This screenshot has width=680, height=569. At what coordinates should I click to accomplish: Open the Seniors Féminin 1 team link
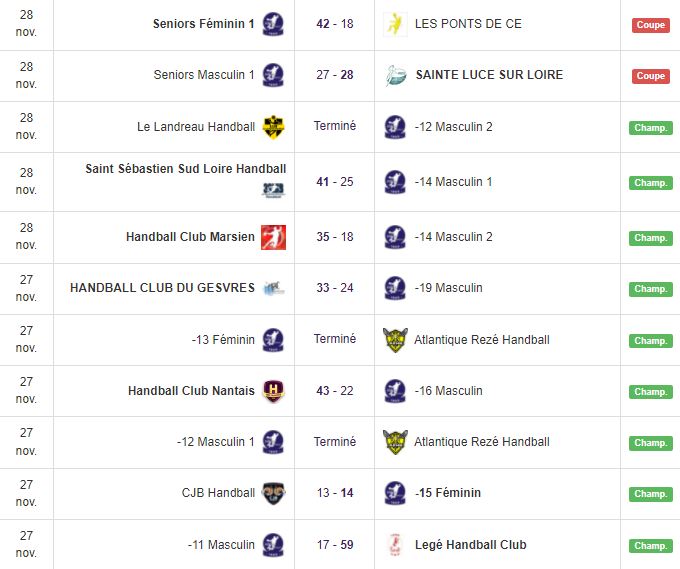point(204,24)
